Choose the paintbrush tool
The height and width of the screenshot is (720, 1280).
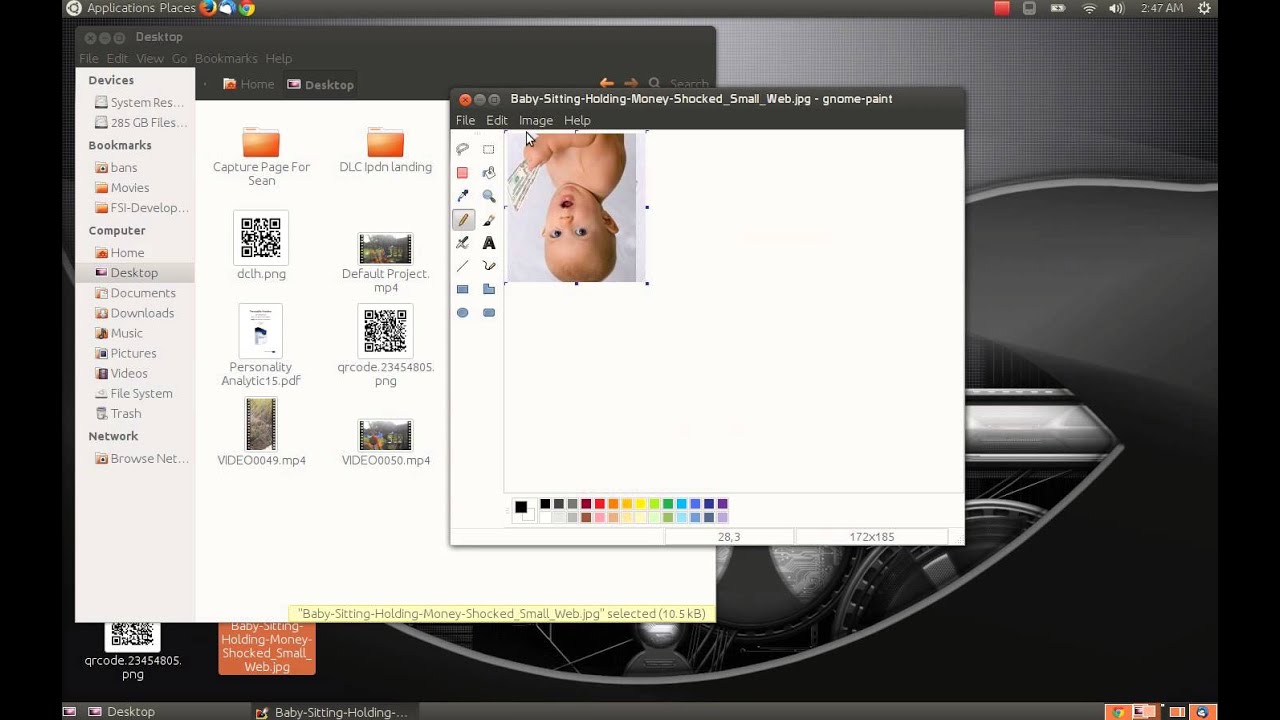488,220
